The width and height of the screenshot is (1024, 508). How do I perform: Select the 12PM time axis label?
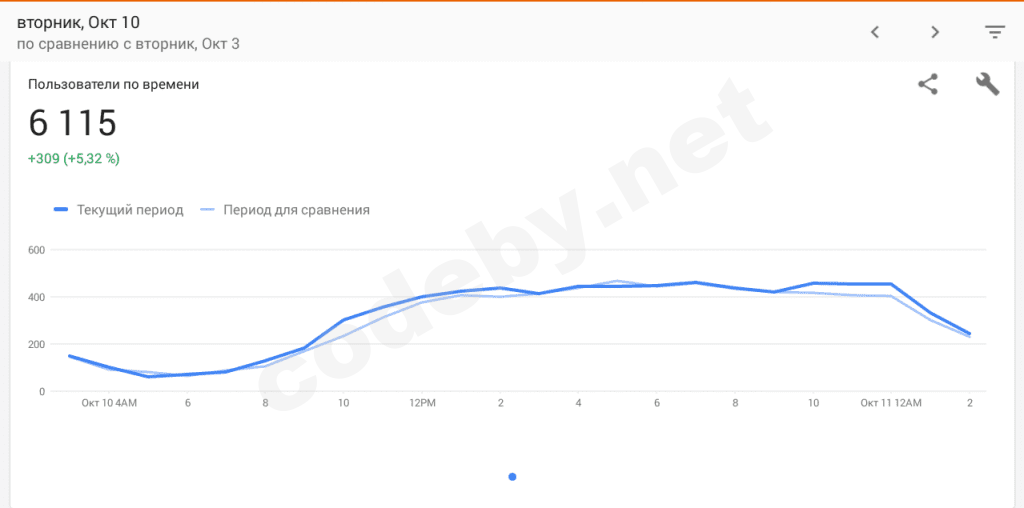[x=423, y=403]
